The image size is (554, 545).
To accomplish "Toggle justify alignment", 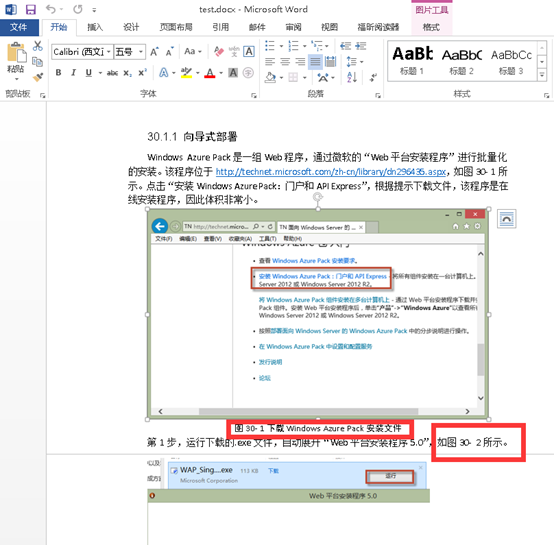I will coord(315,62).
